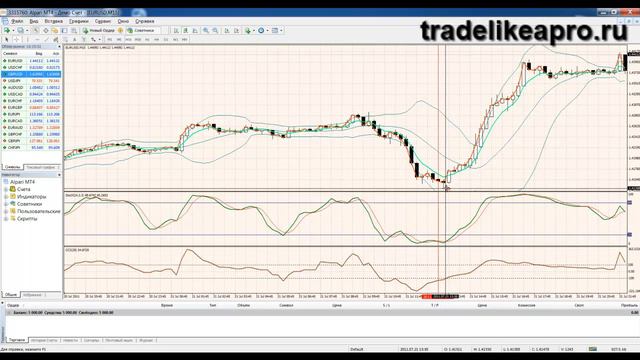
Task: Open the Periods clock icon
Action: [x=261, y=30]
